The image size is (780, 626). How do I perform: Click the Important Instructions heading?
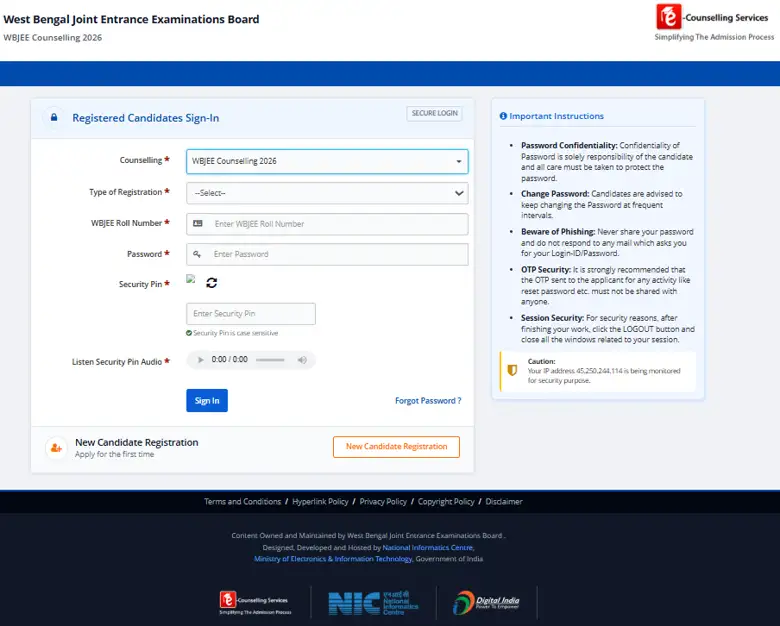pyautogui.click(x=556, y=116)
